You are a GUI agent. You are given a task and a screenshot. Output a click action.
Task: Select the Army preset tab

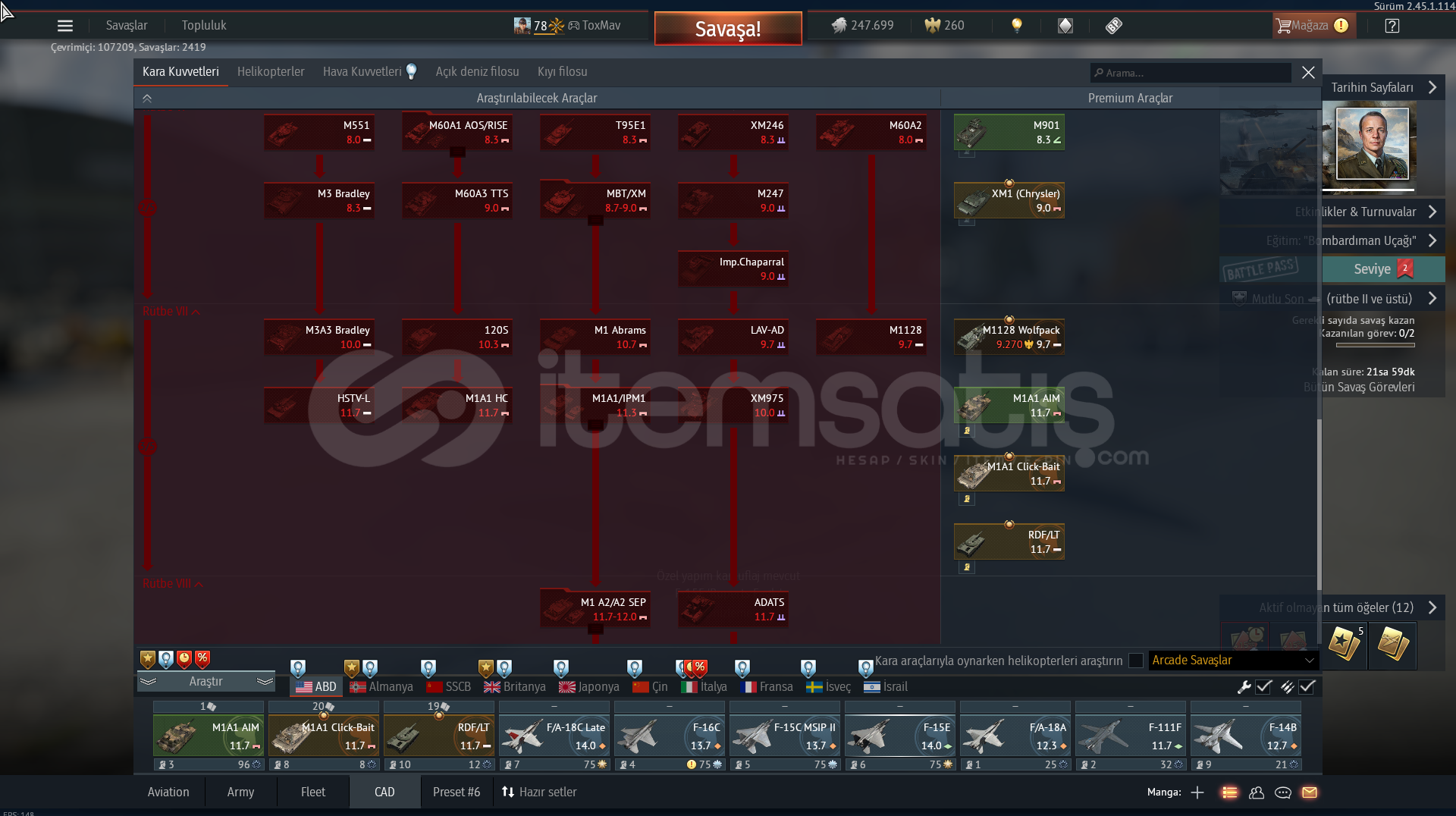[x=240, y=792]
